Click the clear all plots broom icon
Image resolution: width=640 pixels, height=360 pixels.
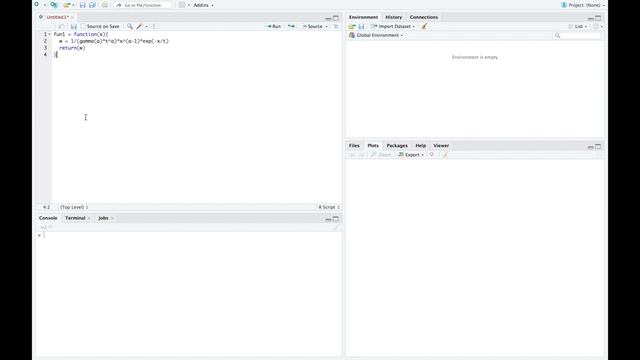click(446, 155)
